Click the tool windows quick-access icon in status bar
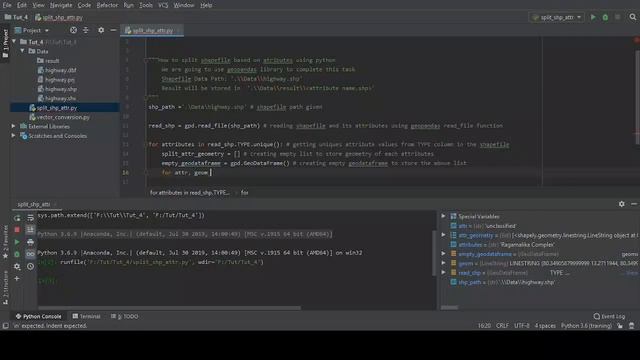 (x=5, y=326)
